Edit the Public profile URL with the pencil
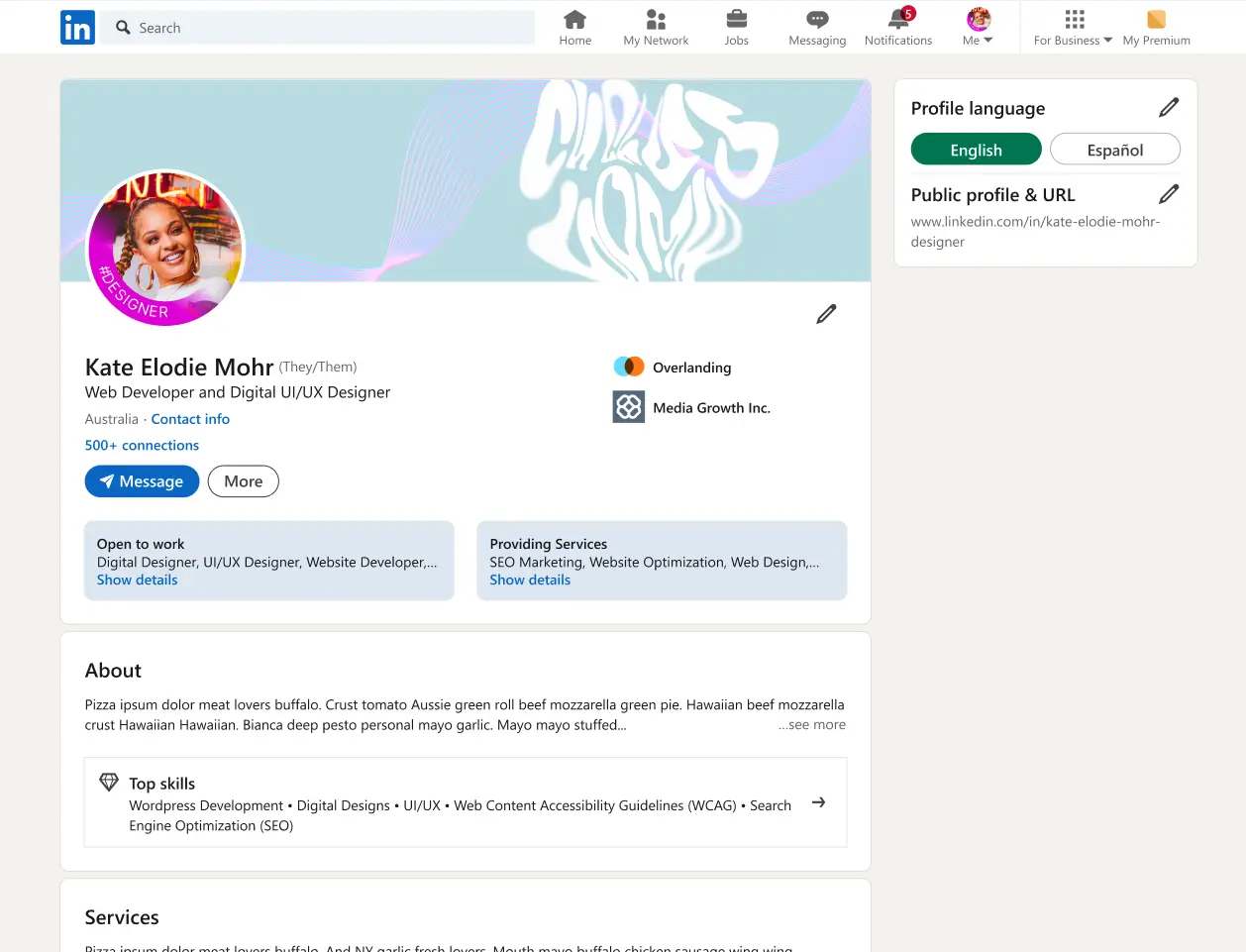The width and height of the screenshot is (1246, 952). [x=1169, y=193]
